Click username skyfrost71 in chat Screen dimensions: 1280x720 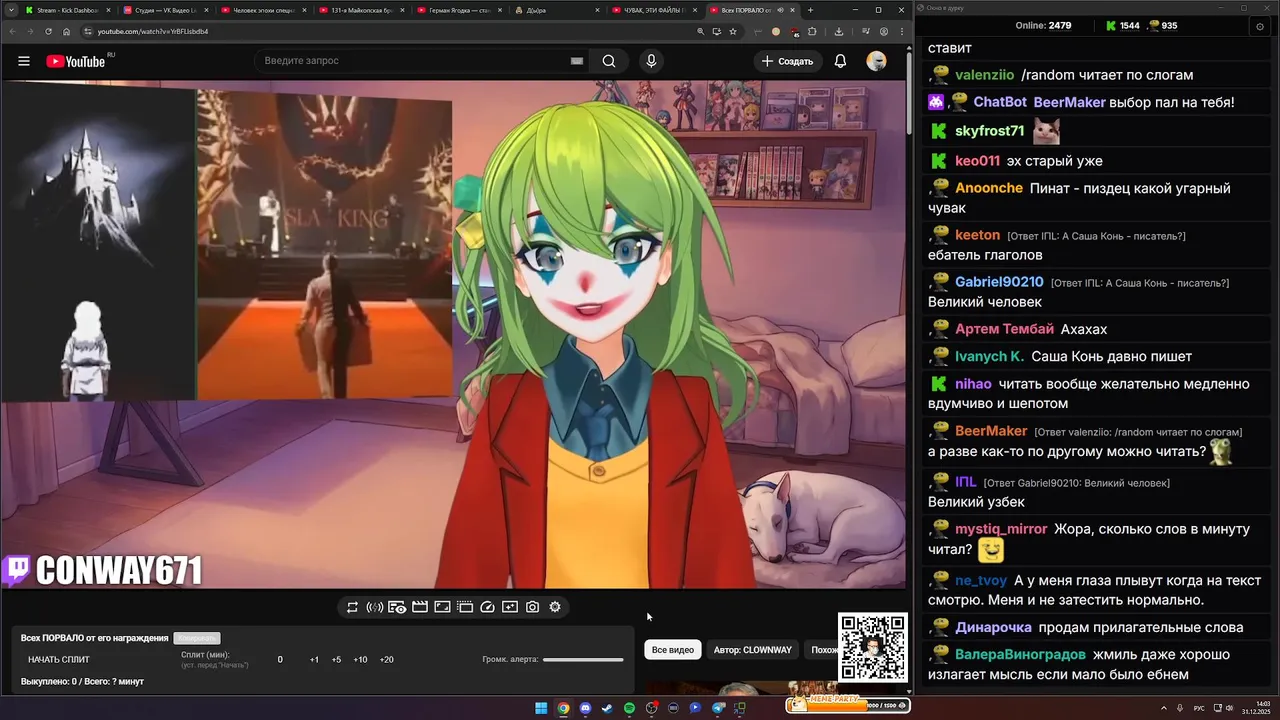click(x=989, y=131)
